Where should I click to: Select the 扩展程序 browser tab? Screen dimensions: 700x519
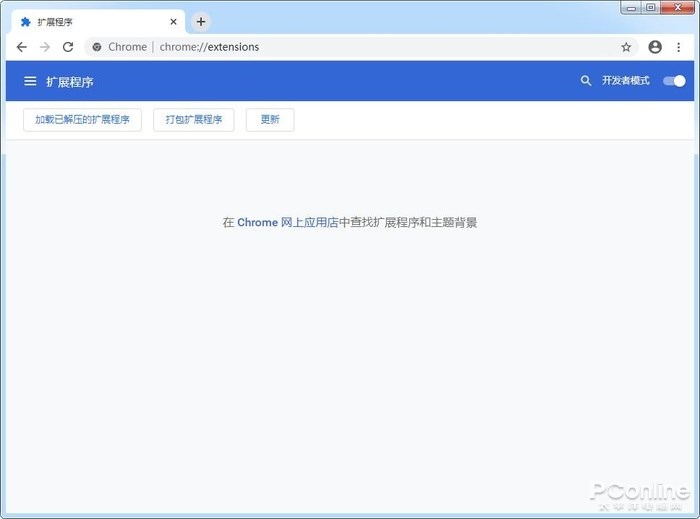[x=98, y=22]
